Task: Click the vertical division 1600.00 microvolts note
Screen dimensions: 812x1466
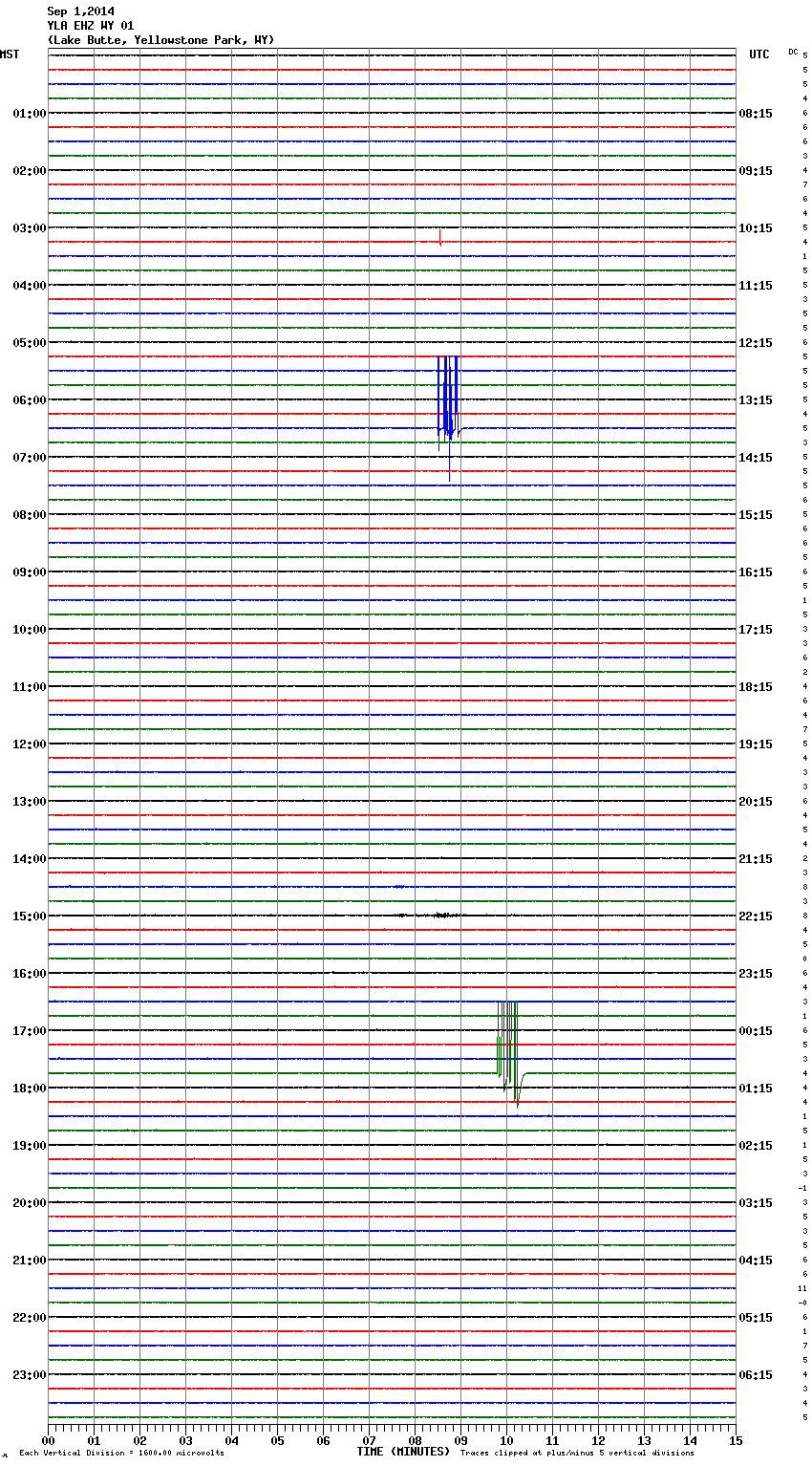Action: point(121,1453)
